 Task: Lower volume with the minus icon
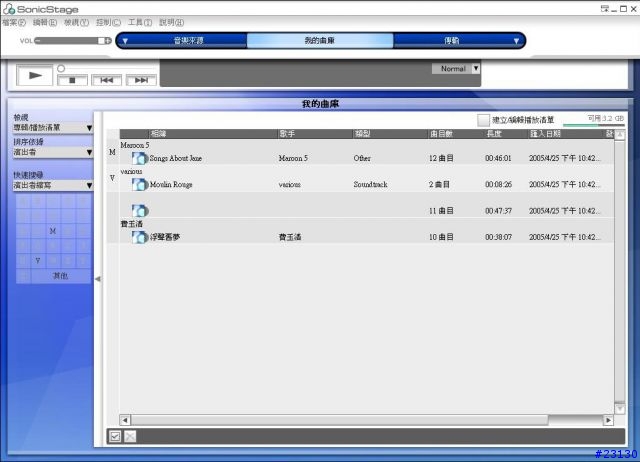(x=37, y=40)
